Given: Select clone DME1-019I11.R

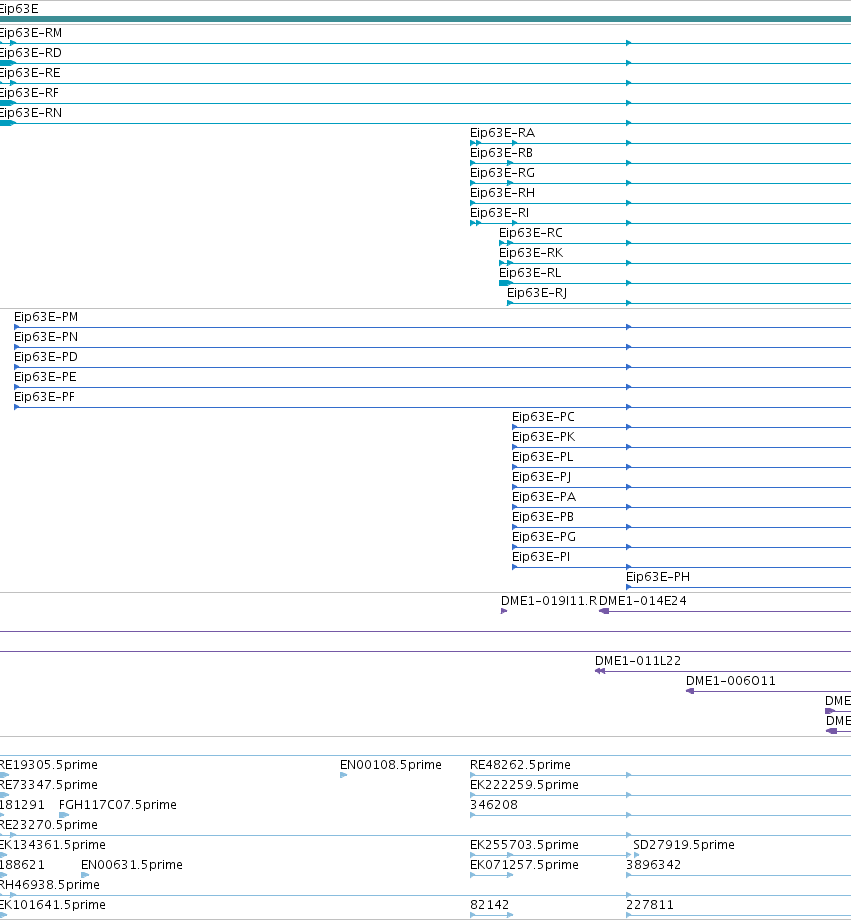Looking at the screenshot, I should (x=549, y=601).
